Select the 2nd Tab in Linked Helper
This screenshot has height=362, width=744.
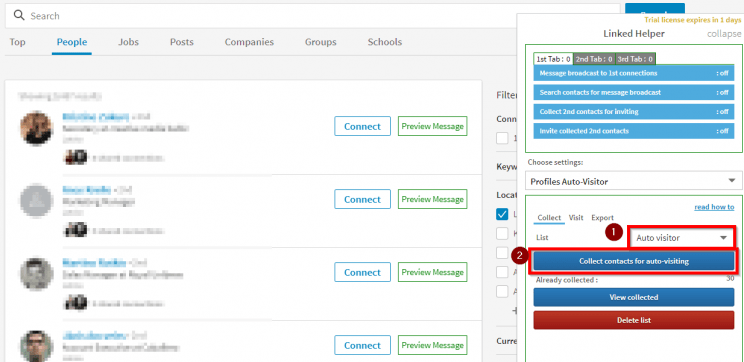594,59
